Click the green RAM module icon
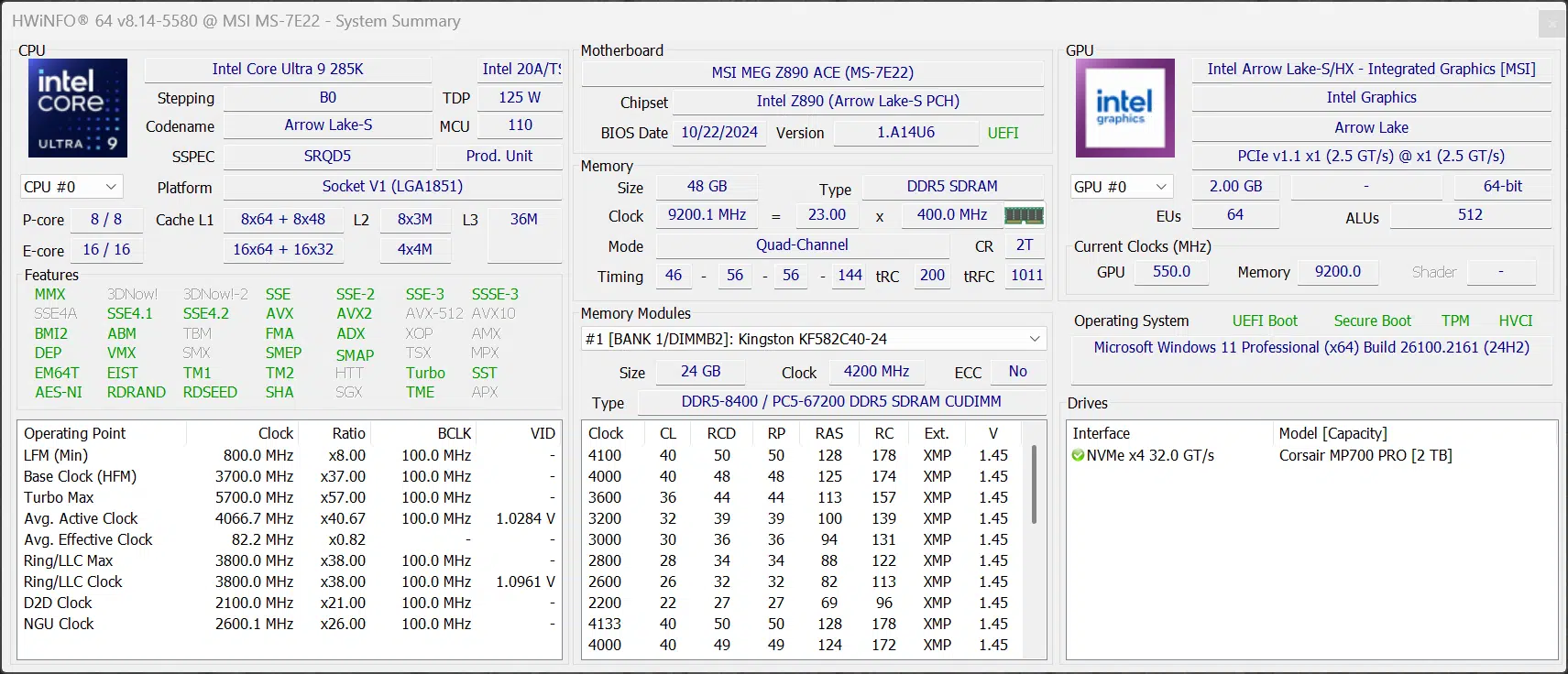The image size is (1568, 674). (x=1024, y=215)
